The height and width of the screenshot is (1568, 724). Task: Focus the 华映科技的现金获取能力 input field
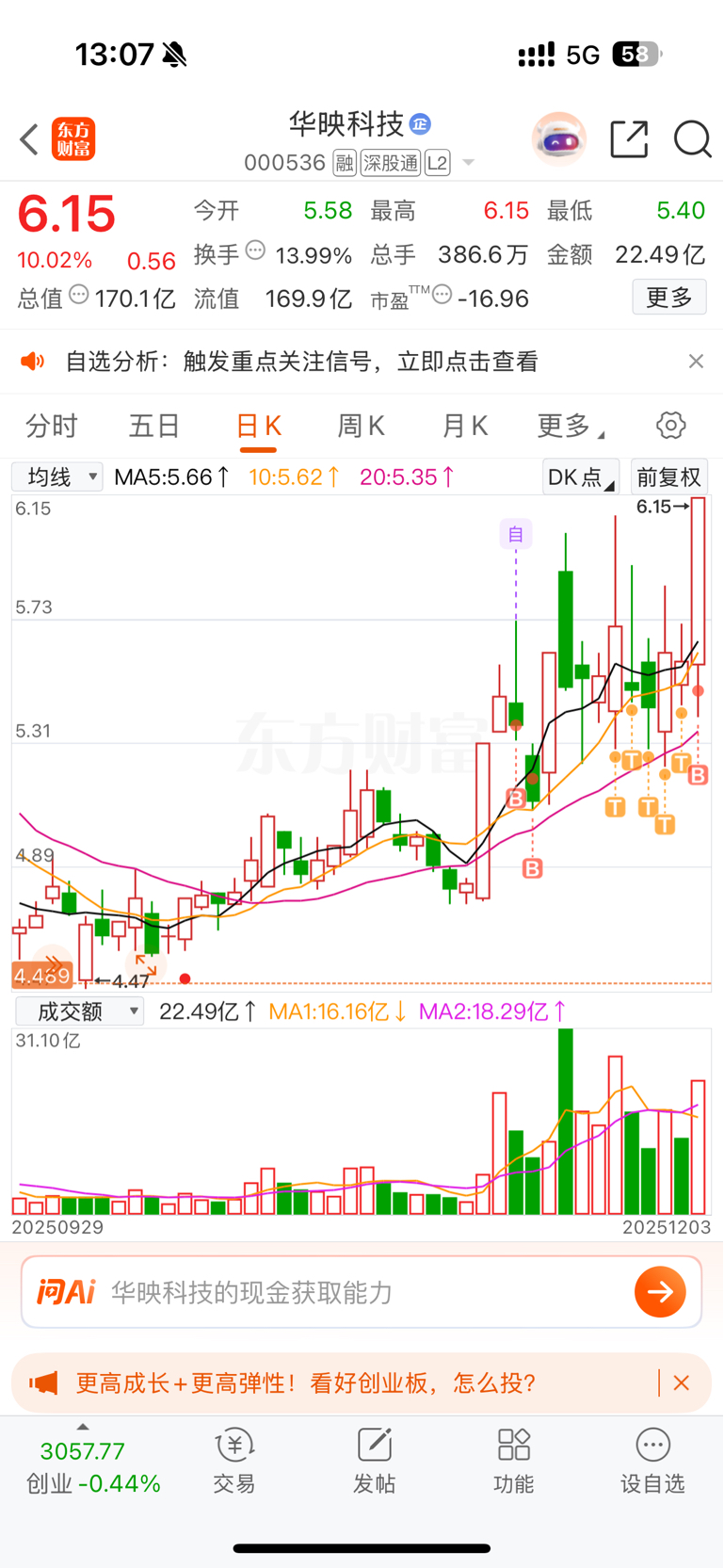(362, 1292)
